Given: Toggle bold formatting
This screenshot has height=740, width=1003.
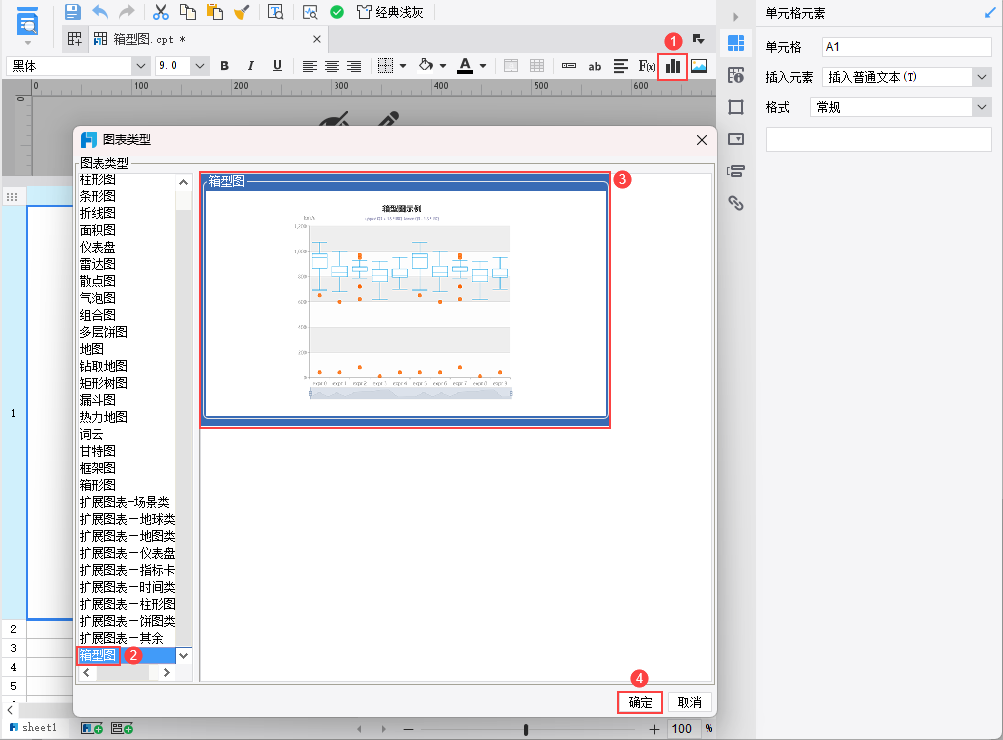Looking at the screenshot, I should coord(225,66).
